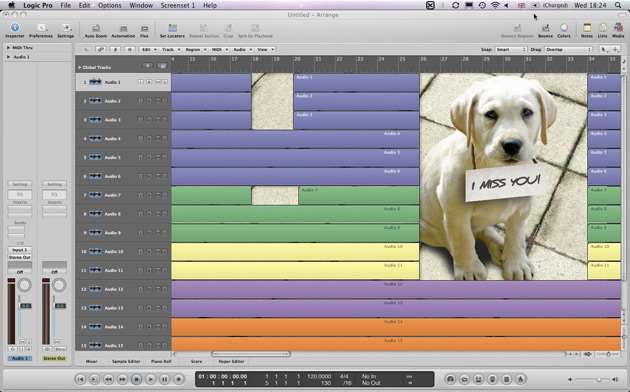630x392 pixels.
Task: Toggle the Link button in Arrange toolbar
Action: pos(101,49)
